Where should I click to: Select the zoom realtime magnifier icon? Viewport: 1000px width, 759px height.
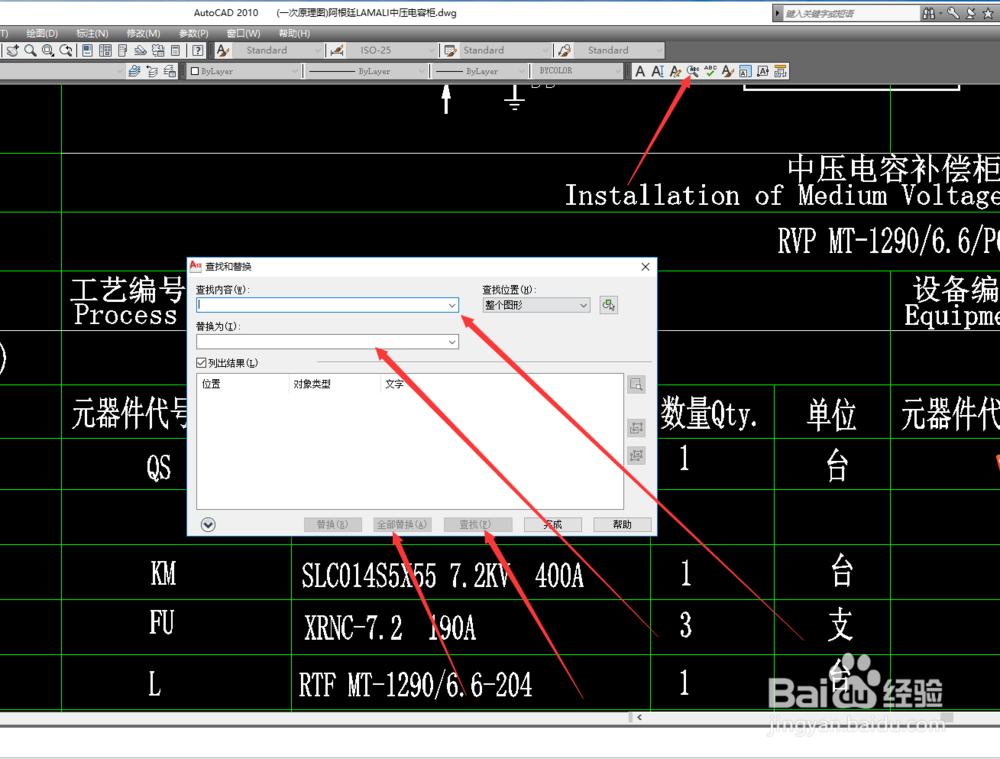30,50
